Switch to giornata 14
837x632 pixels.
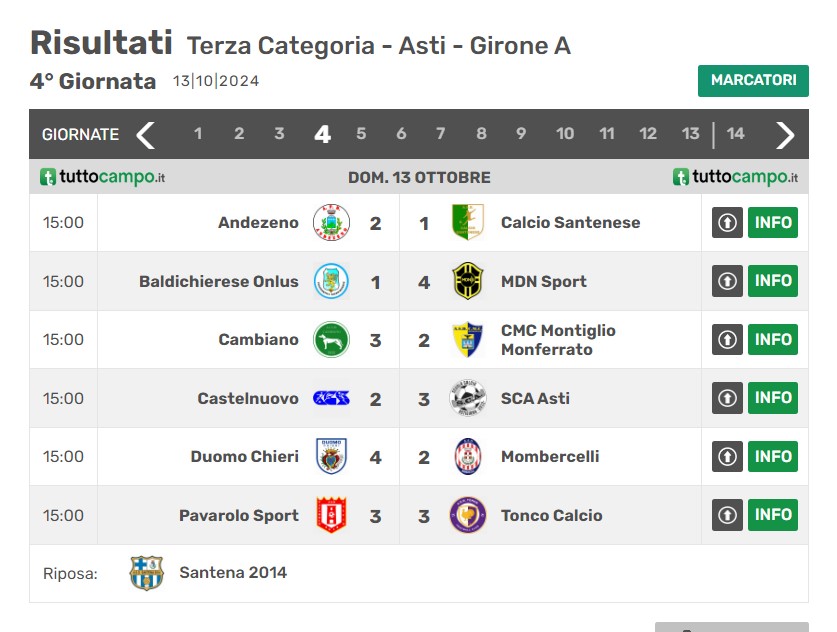coord(735,134)
